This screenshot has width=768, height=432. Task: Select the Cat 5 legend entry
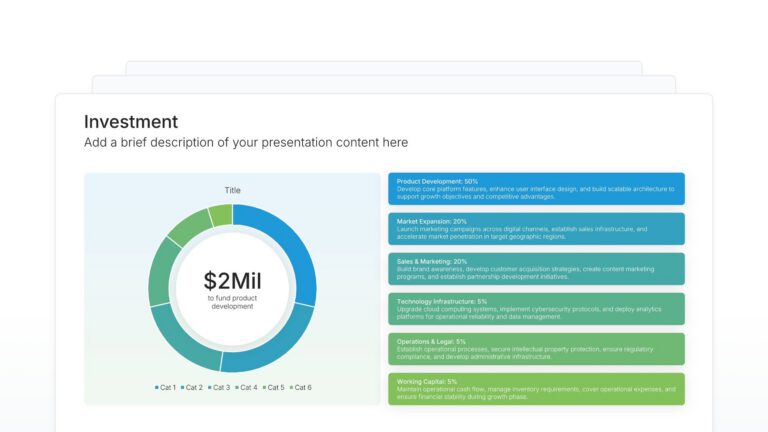(x=273, y=387)
